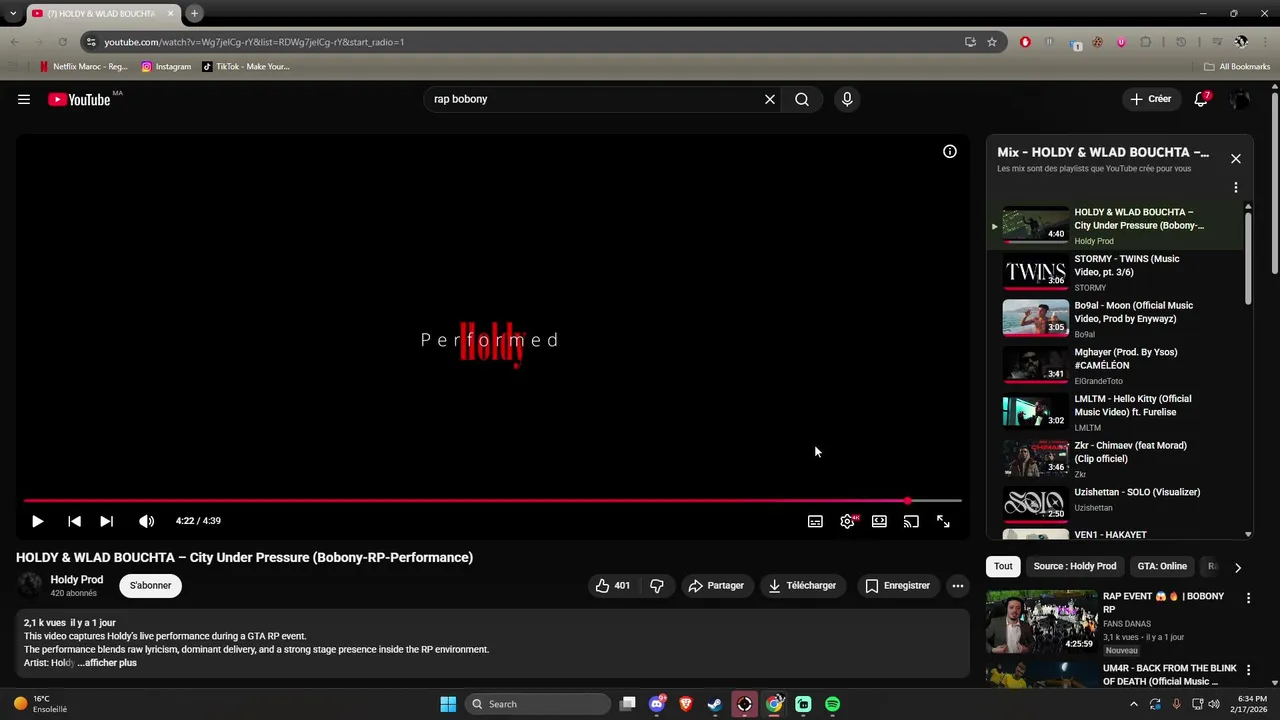
Task: Play the video
Action: pos(37,521)
